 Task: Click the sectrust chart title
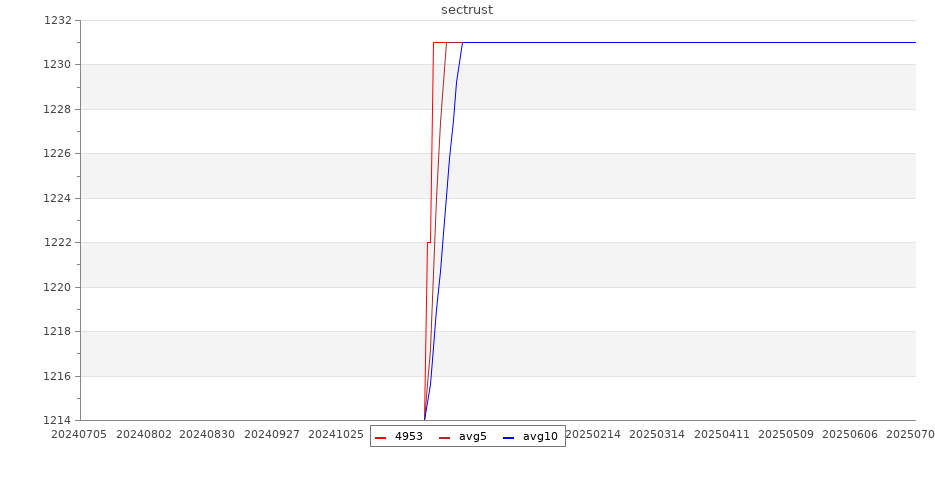point(467,10)
